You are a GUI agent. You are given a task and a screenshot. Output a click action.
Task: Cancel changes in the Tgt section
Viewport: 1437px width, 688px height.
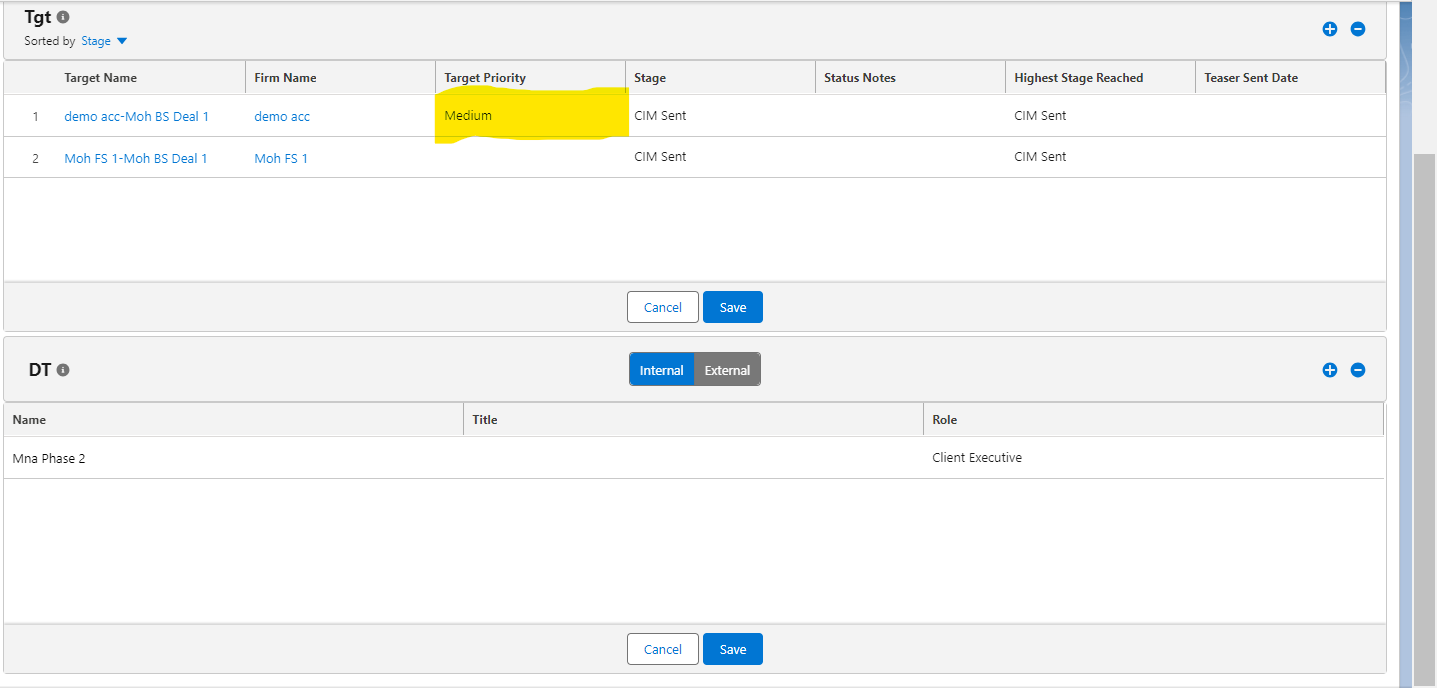coord(662,307)
